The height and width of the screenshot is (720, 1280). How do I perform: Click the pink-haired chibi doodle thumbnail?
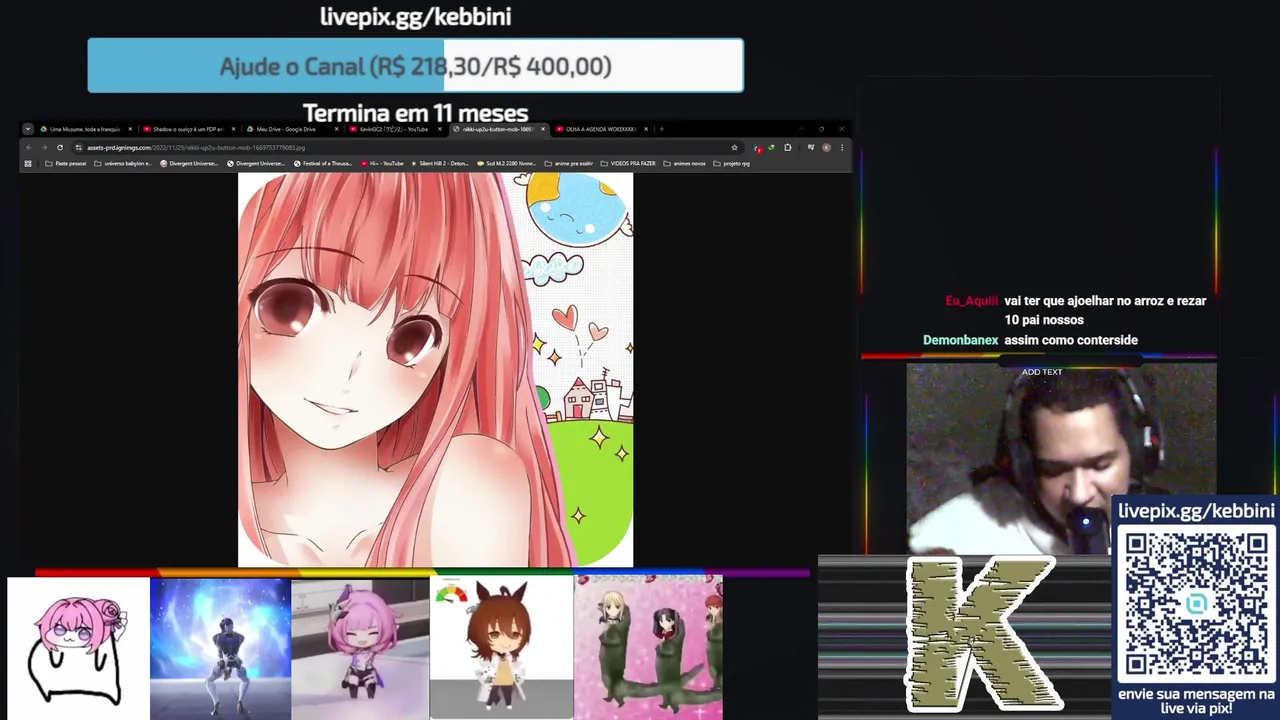[78, 648]
